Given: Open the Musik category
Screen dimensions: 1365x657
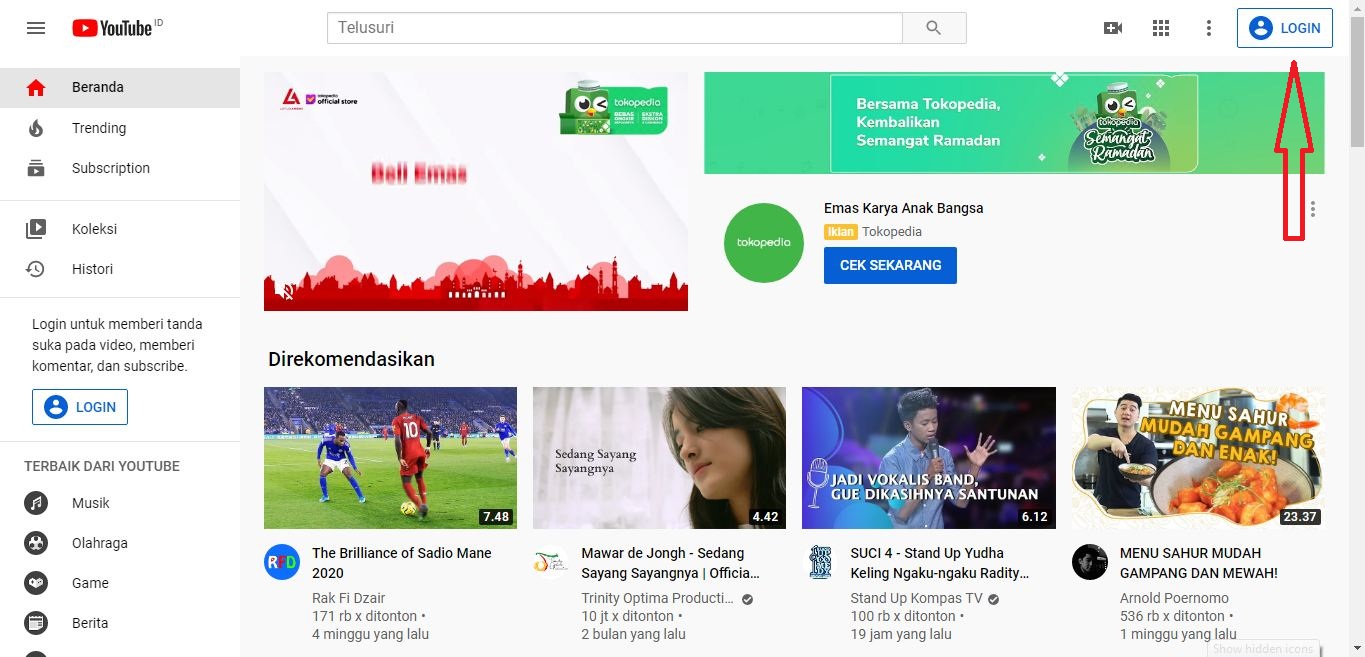Looking at the screenshot, I should click(x=120, y=503).
